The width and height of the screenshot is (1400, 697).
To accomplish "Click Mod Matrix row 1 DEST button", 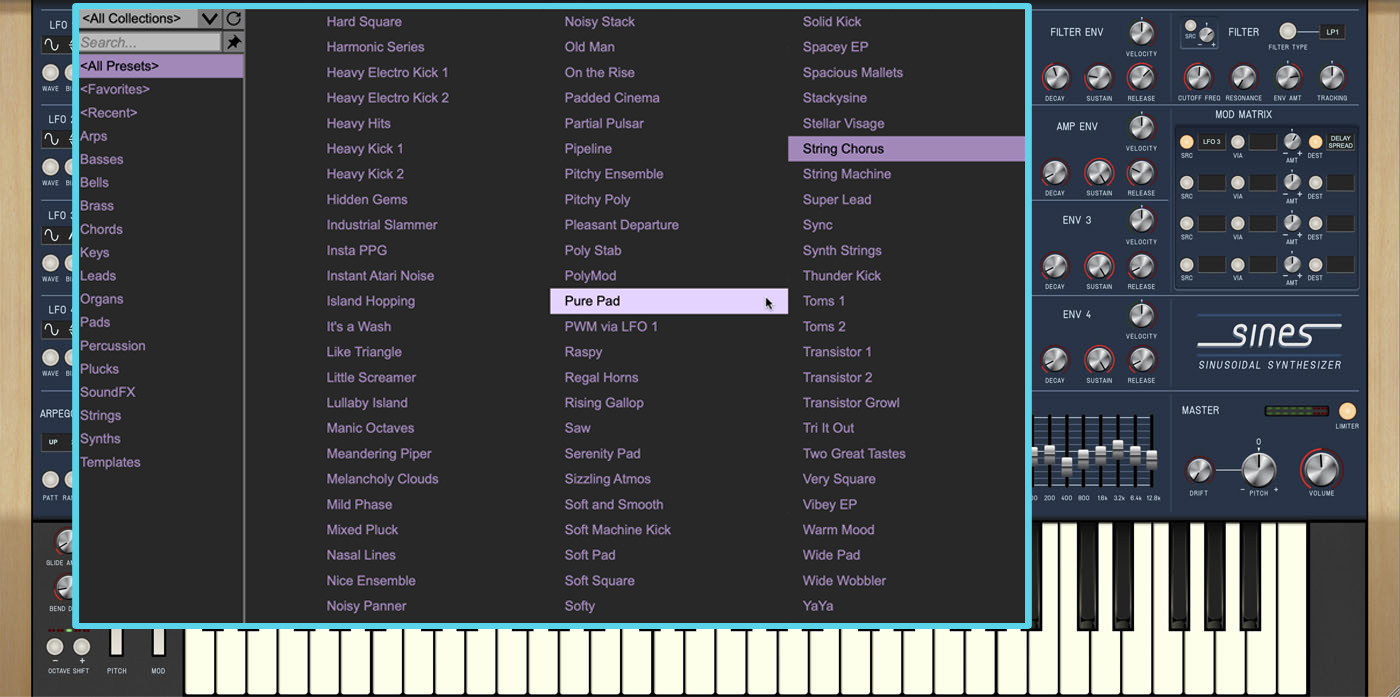I will coord(1315,142).
